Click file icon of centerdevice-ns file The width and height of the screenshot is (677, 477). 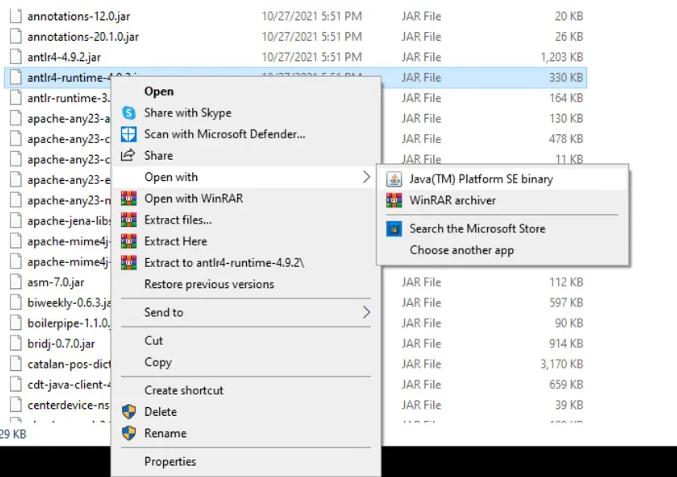point(16,405)
